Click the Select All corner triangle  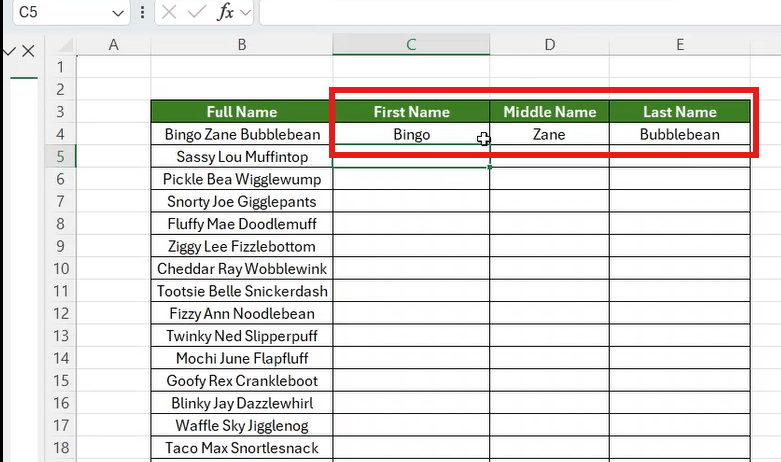coord(66,46)
